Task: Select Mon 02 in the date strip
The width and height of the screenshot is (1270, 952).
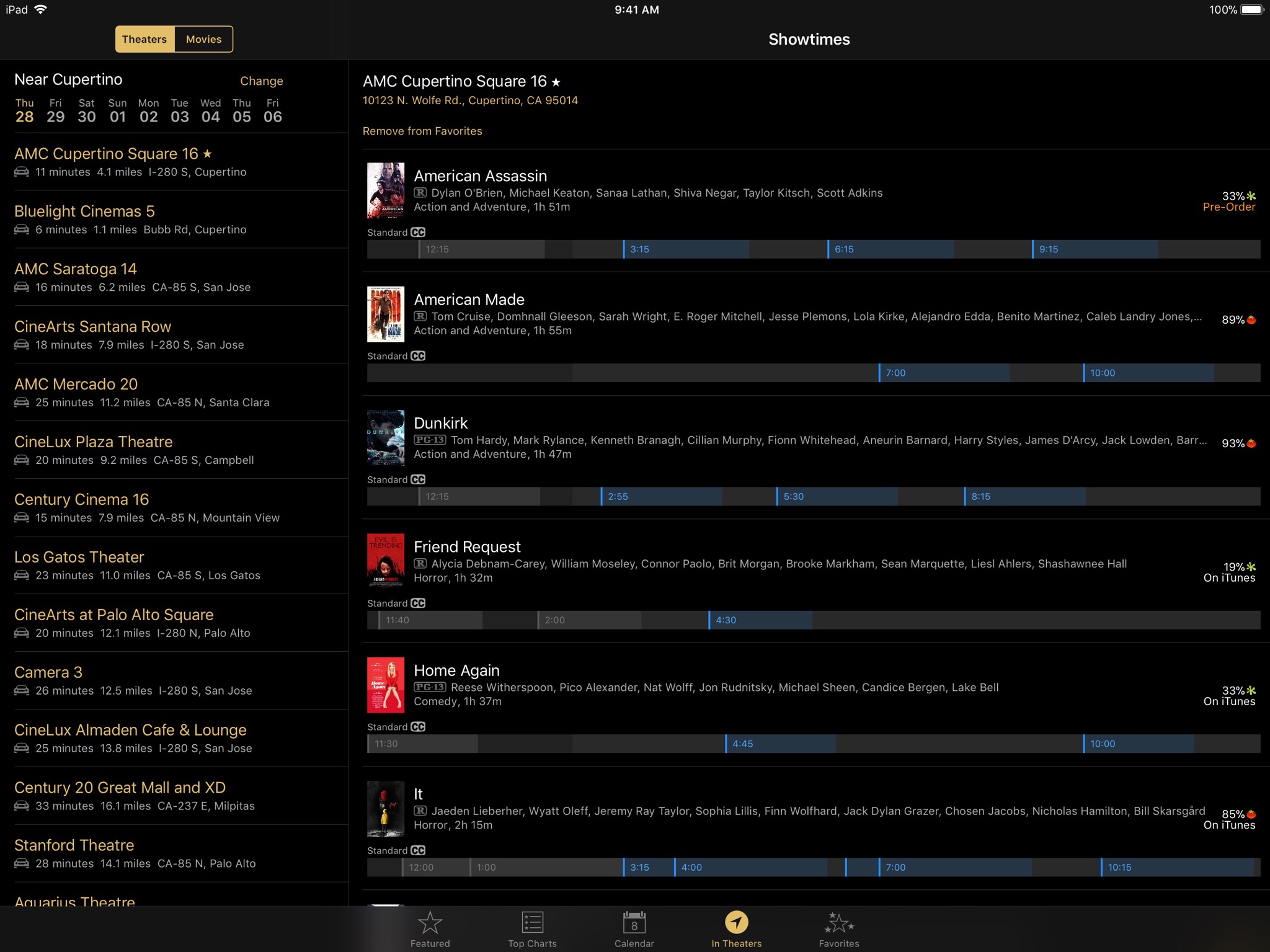Action: point(149,111)
